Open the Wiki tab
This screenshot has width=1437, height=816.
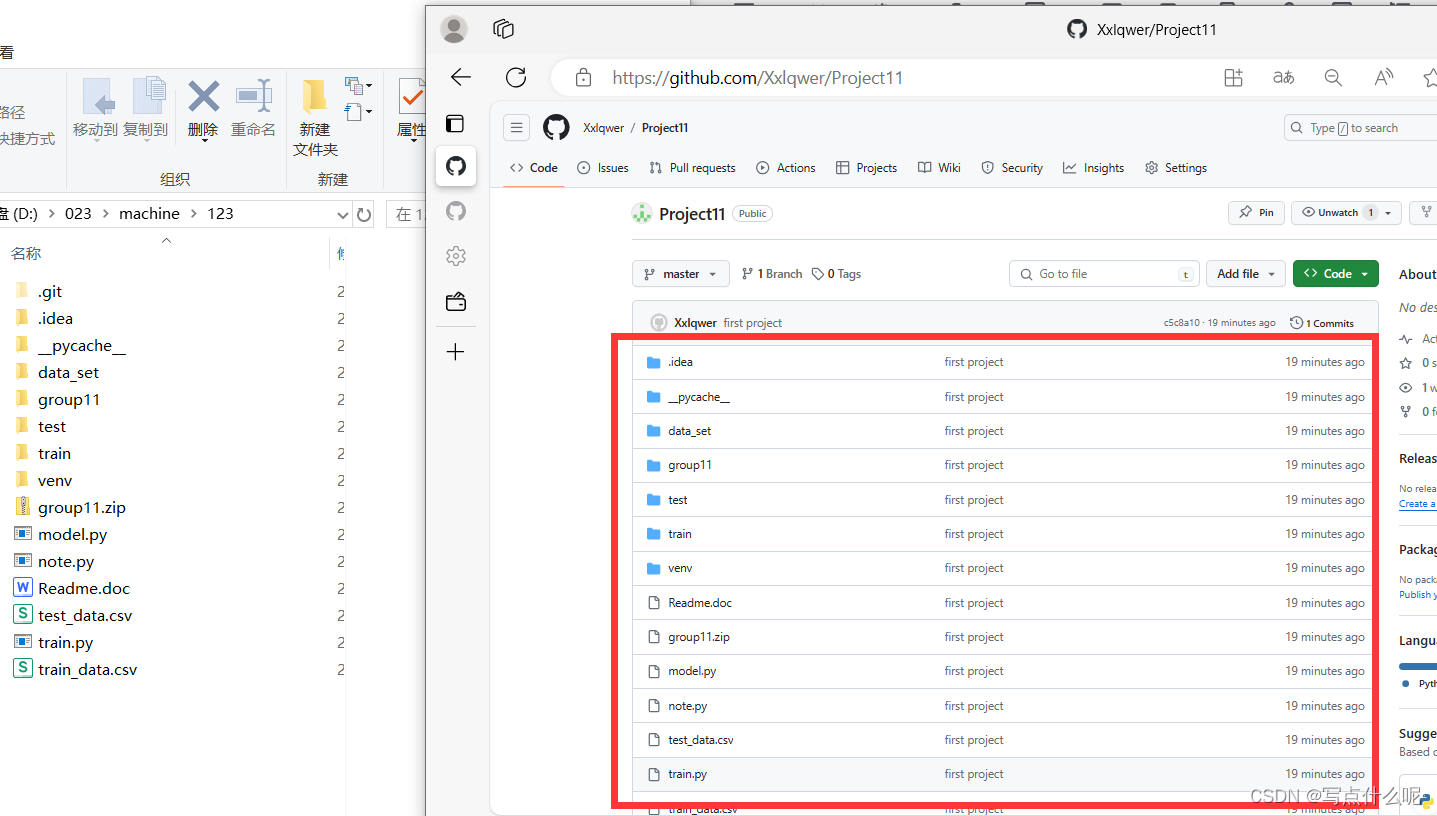938,167
